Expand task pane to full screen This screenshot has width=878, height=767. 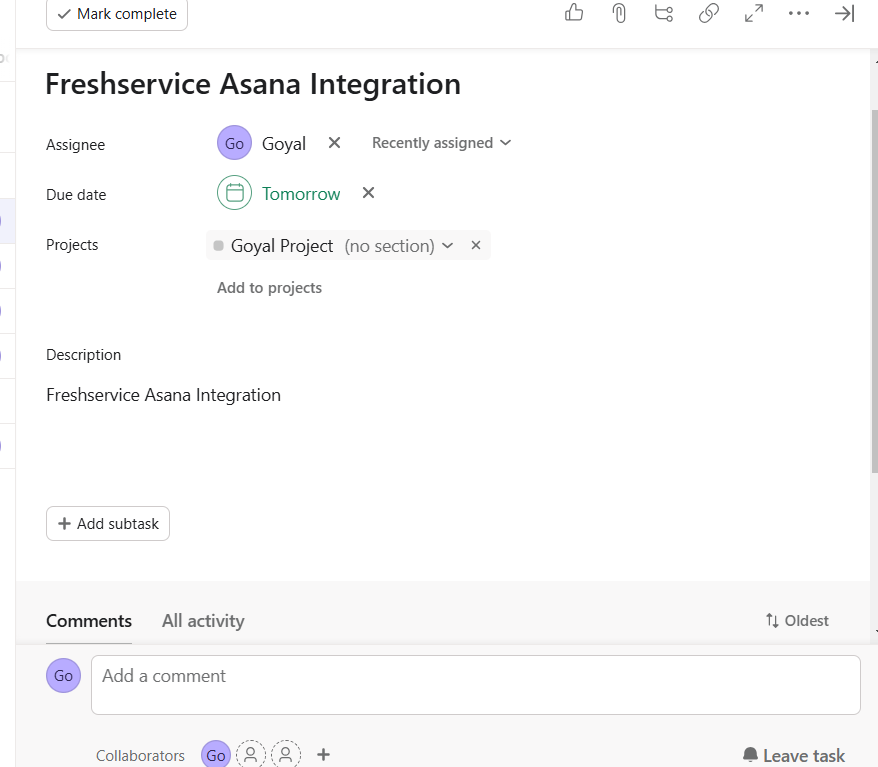pyautogui.click(x=754, y=13)
